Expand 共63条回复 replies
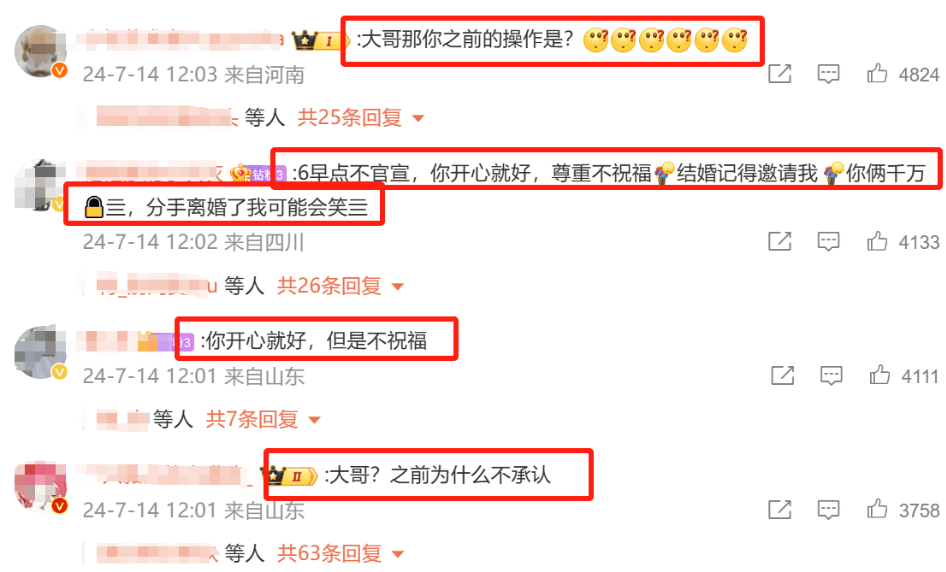This screenshot has height=572, width=946. [x=340, y=553]
